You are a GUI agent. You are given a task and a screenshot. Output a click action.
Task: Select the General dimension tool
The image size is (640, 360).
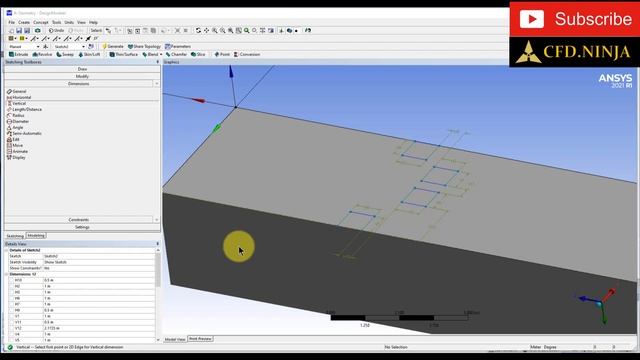click(16, 91)
